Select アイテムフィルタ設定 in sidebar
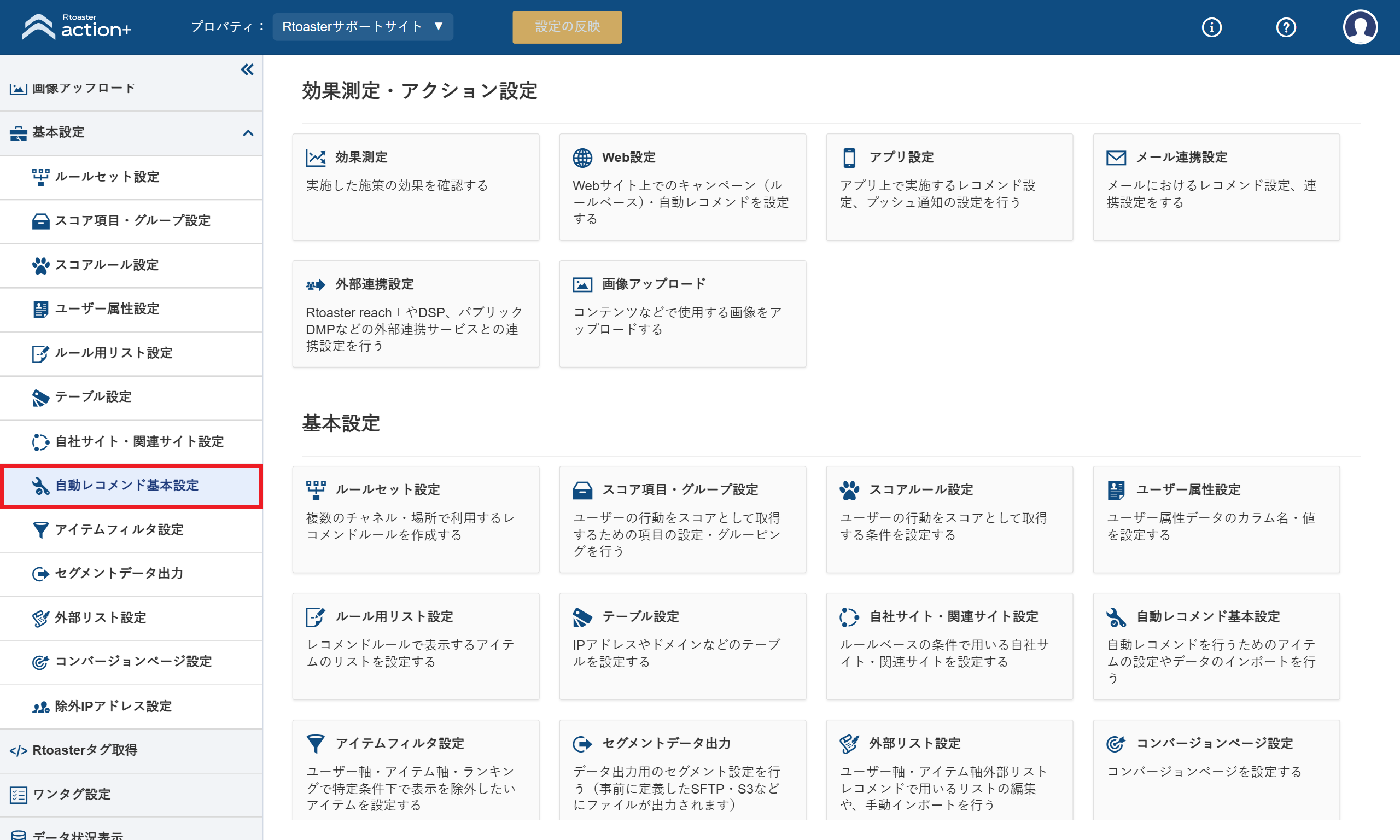The height and width of the screenshot is (840, 1400). (131, 530)
